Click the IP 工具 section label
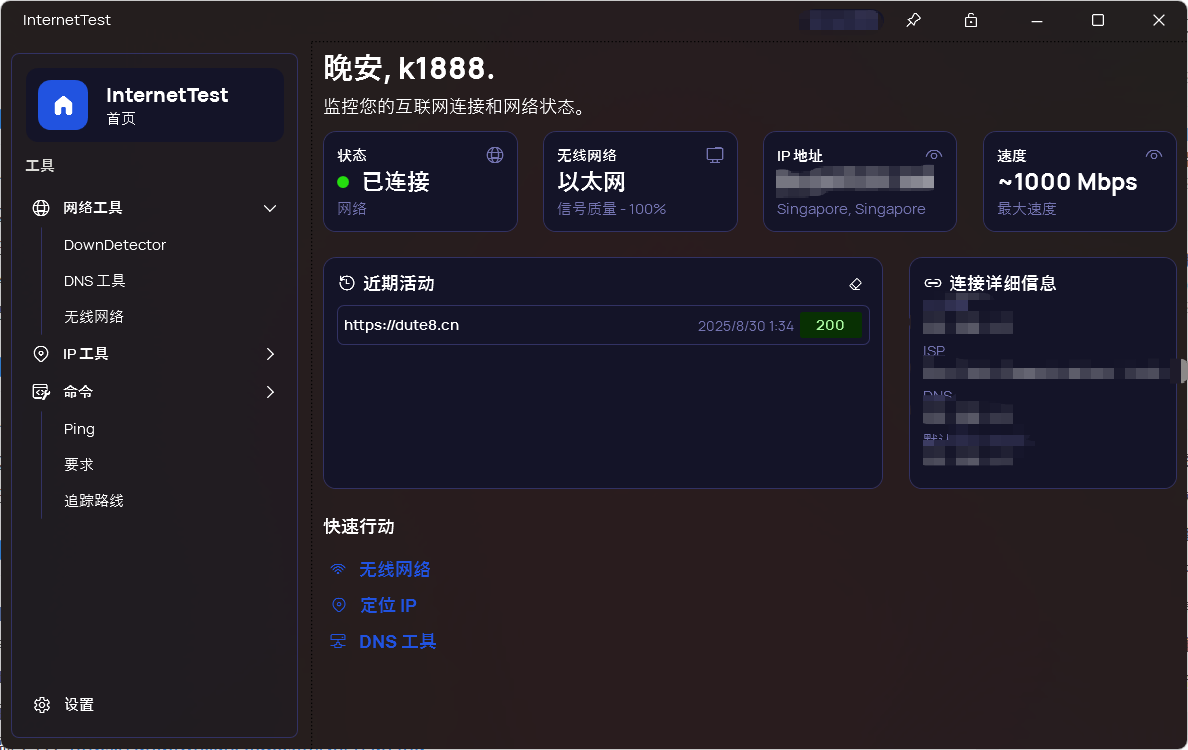The width and height of the screenshot is (1188, 750). (x=86, y=354)
